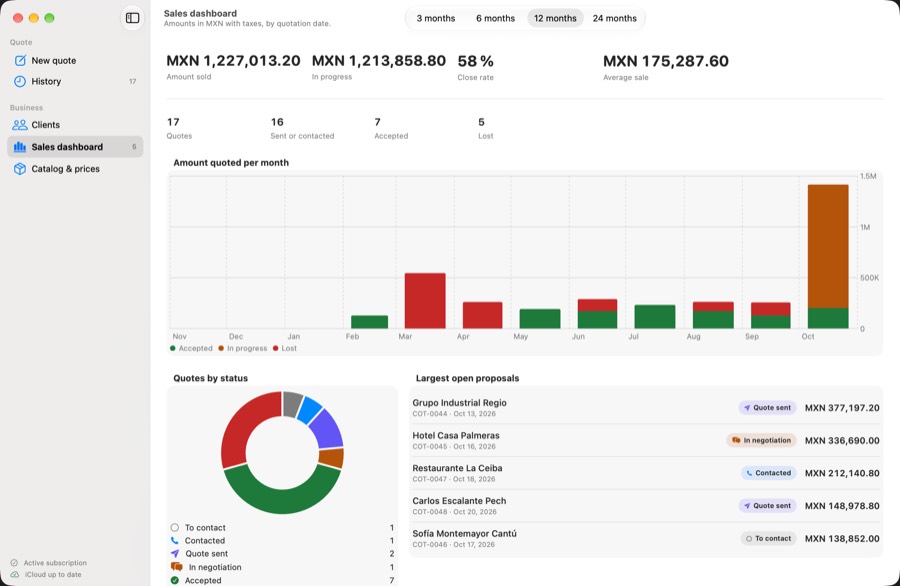The height and width of the screenshot is (586, 900).
Task: Click To contact badge for Sofía Montemayor Cantú
Action: tap(769, 538)
